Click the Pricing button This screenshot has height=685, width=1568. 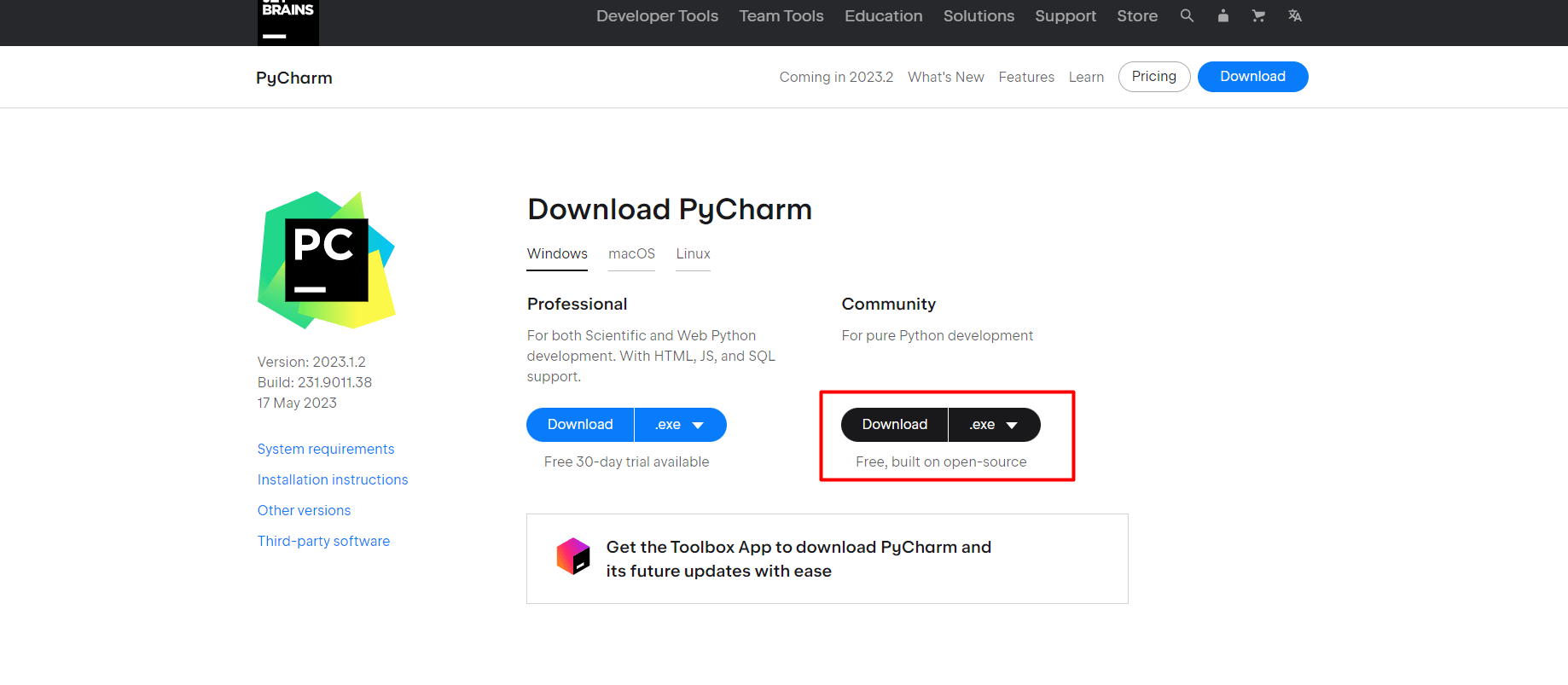coord(1153,77)
